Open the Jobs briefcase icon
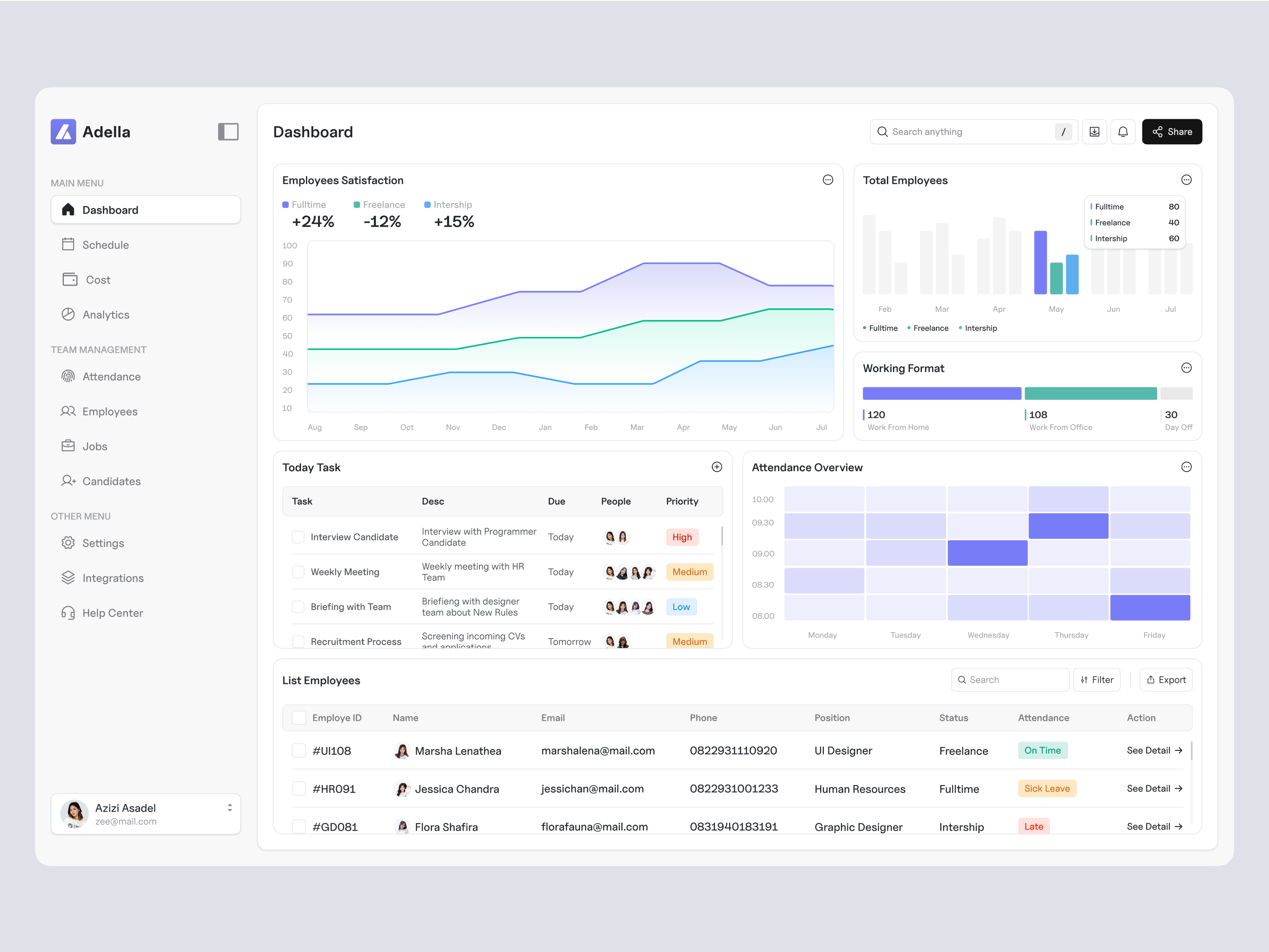This screenshot has width=1269, height=952. pos(69,446)
